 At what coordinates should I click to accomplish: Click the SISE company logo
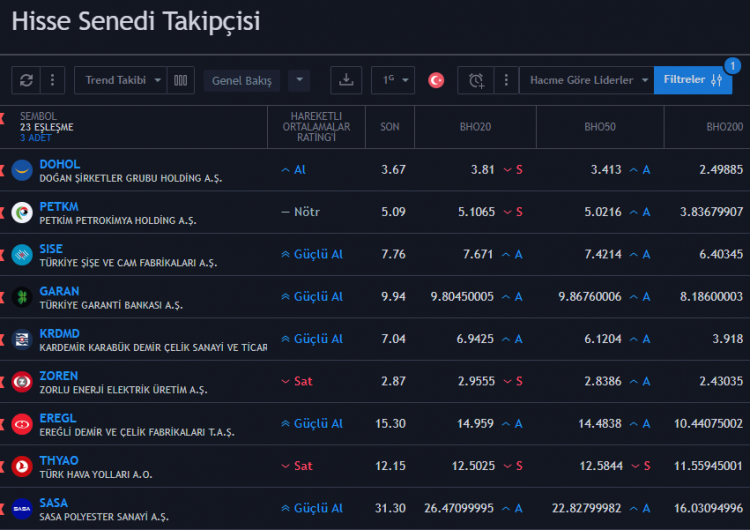click(x=22, y=255)
